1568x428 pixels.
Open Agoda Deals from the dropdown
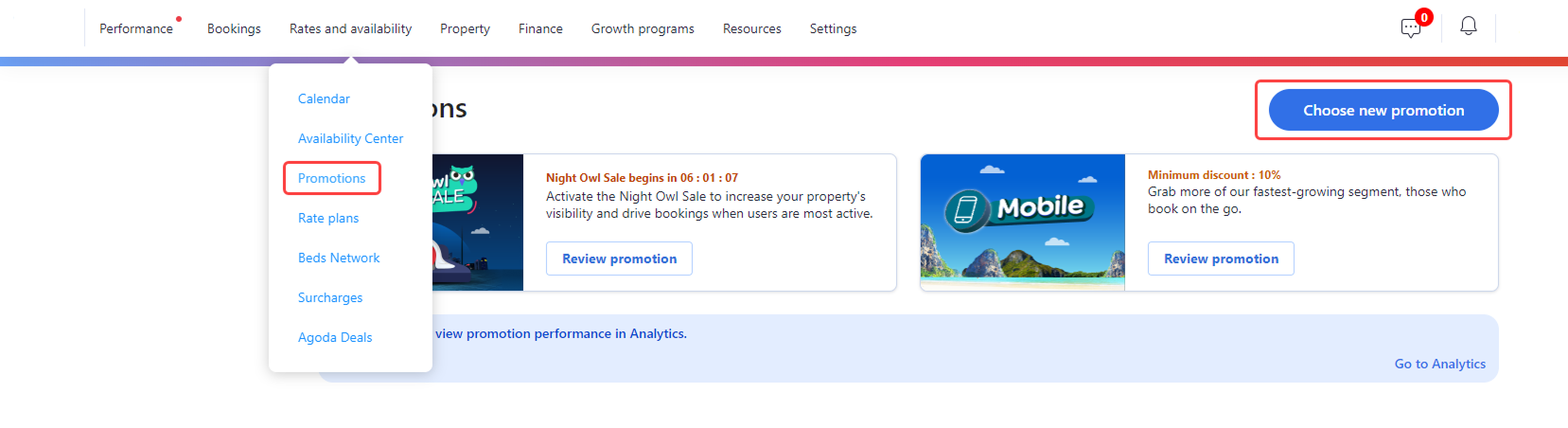(x=335, y=337)
